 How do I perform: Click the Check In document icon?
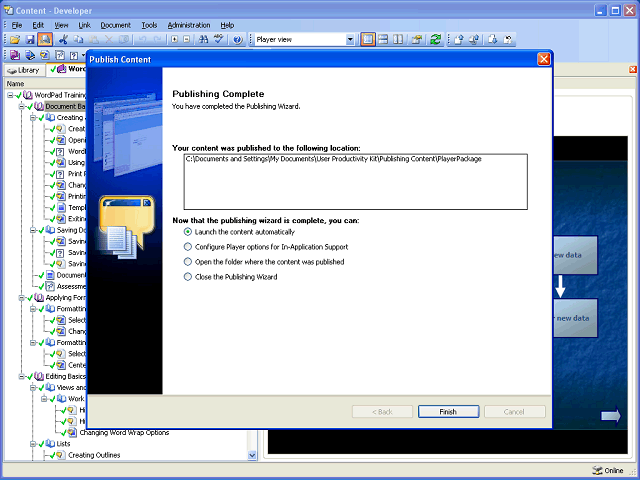[x=459, y=40]
